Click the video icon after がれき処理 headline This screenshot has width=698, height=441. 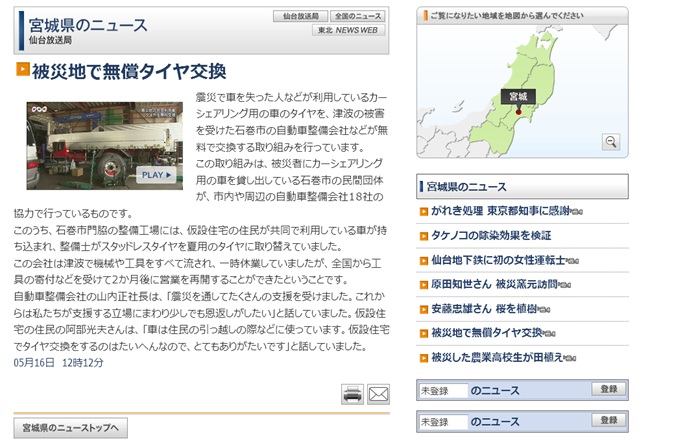point(577,212)
